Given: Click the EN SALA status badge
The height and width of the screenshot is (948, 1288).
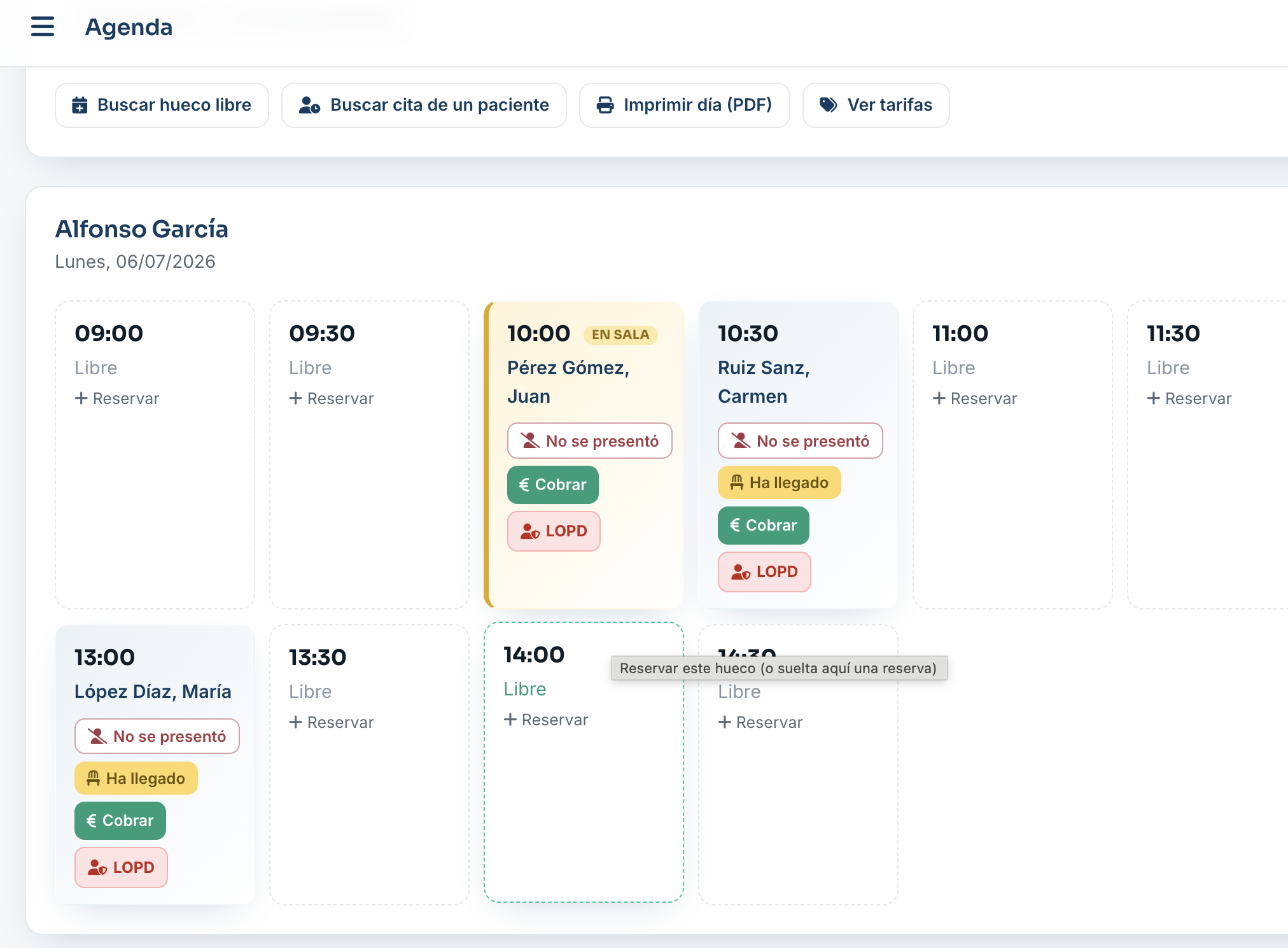Looking at the screenshot, I should (x=620, y=335).
